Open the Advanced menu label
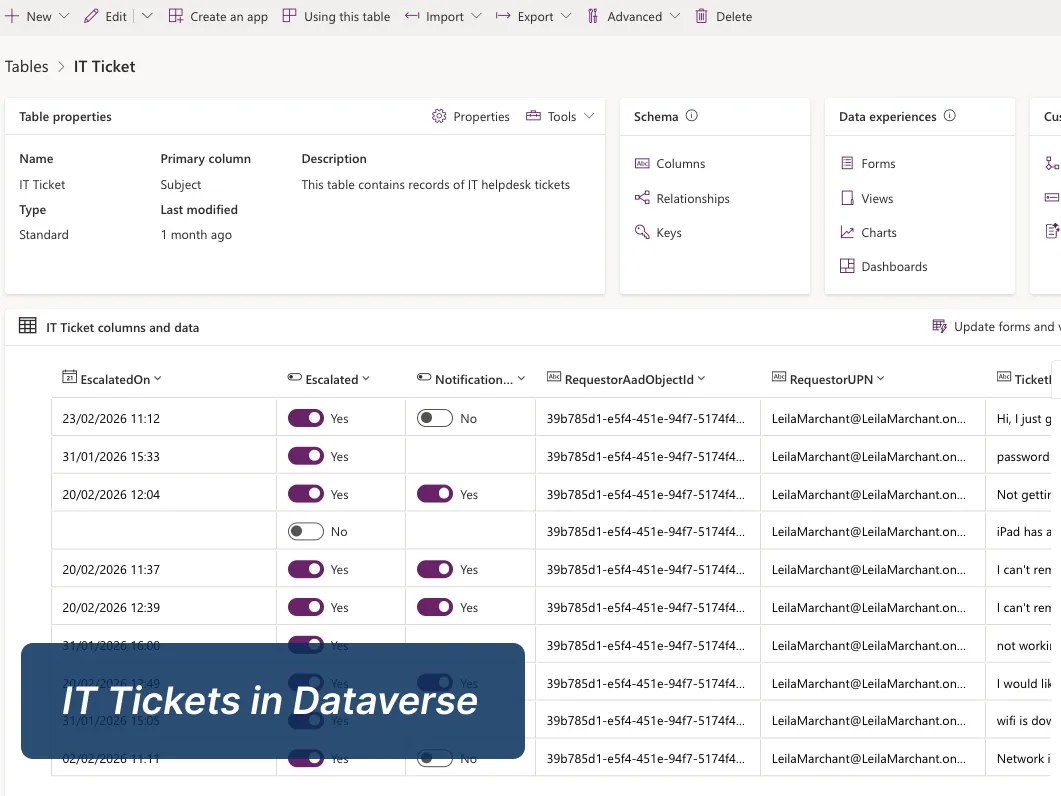This screenshot has width=1061, height=796. pyautogui.click(x=635, y=16)
